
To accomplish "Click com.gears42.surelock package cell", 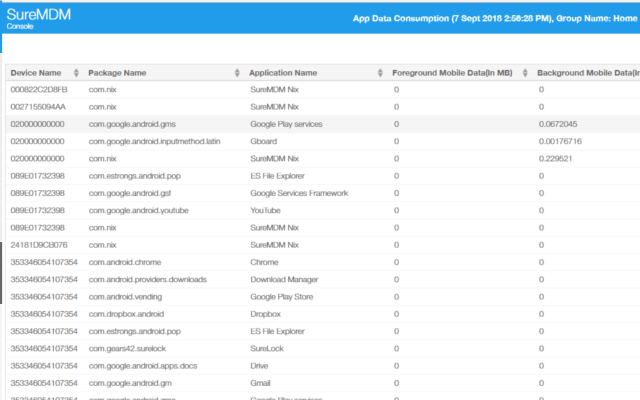I will point(127,348).
